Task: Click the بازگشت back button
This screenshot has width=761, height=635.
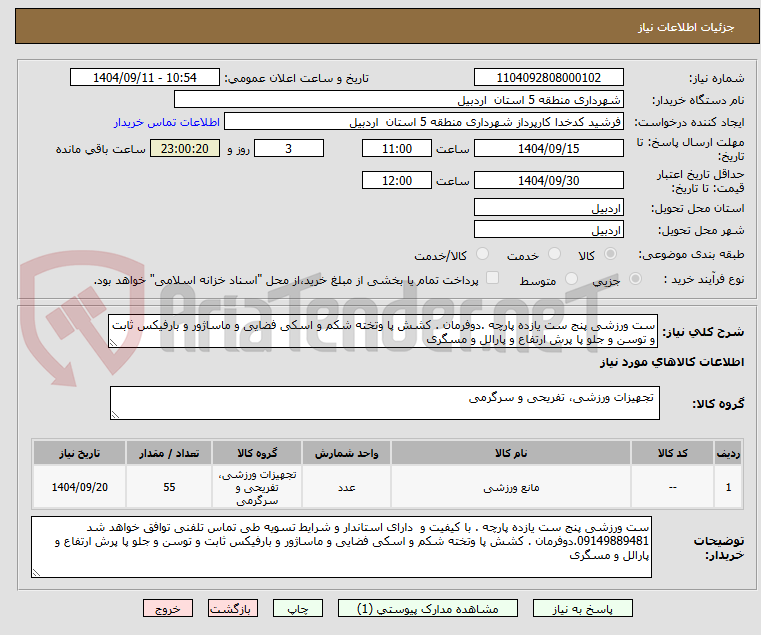Action: point(233,608)
